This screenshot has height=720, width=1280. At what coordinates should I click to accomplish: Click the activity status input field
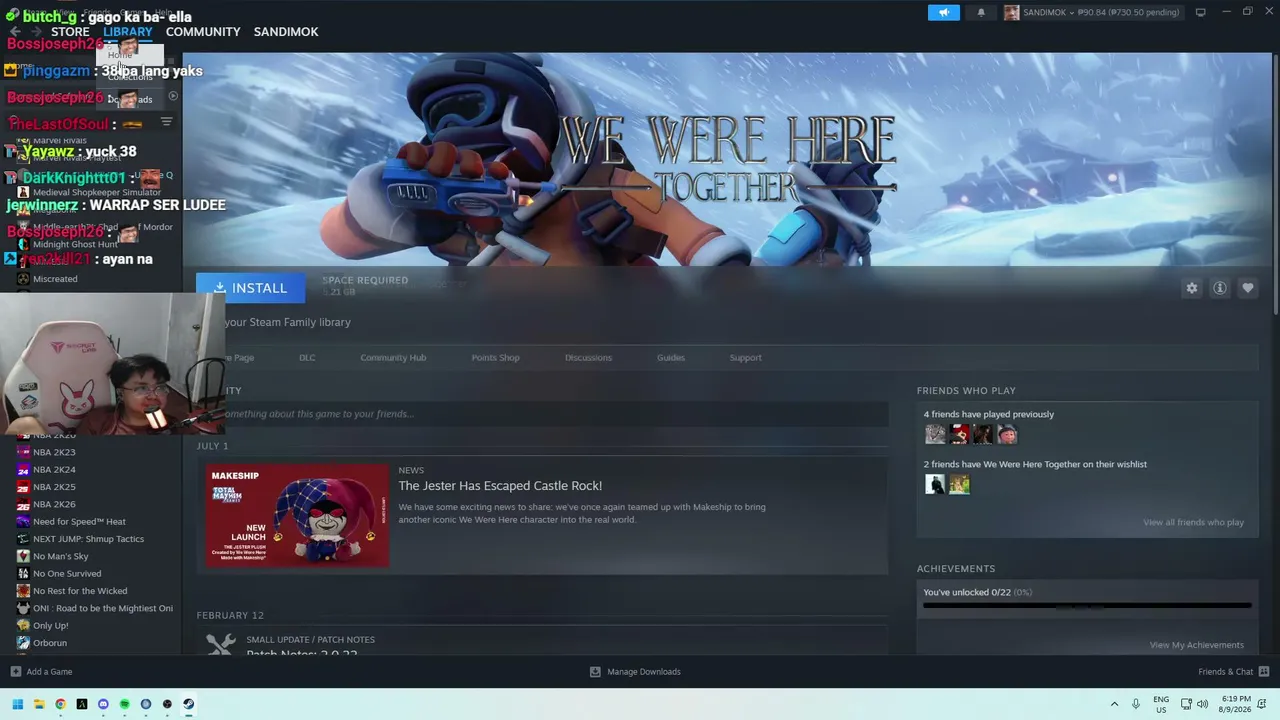click(x=542, y=414)
